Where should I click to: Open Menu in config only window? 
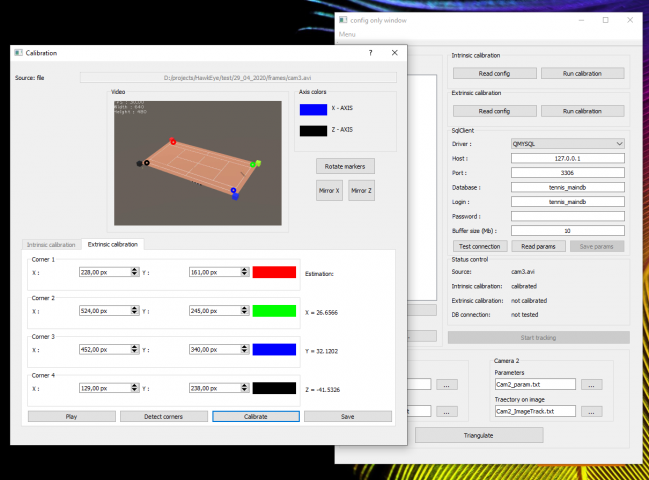(x=347, y=34)
